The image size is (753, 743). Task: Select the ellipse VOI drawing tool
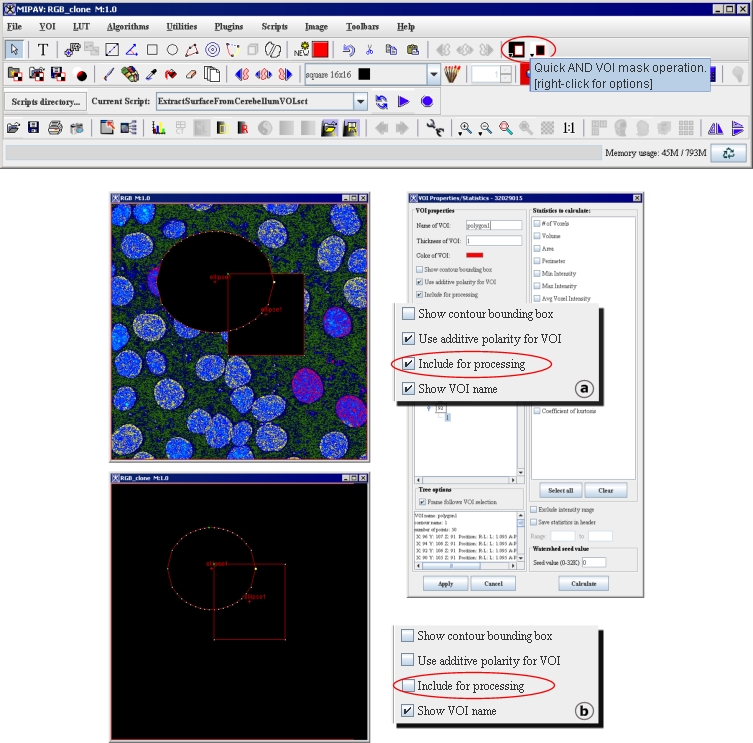(x=172, y=49)
